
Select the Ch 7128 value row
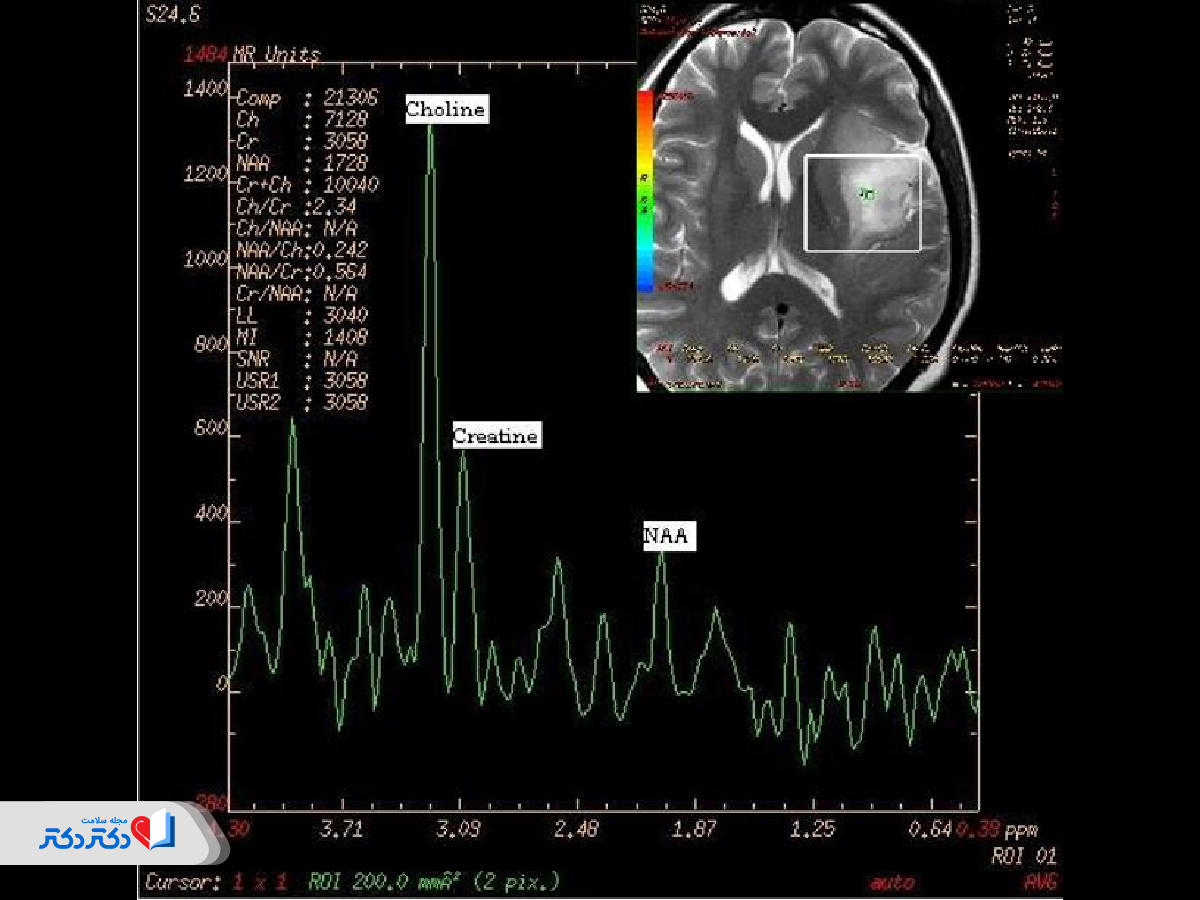[x=301, y=121]
